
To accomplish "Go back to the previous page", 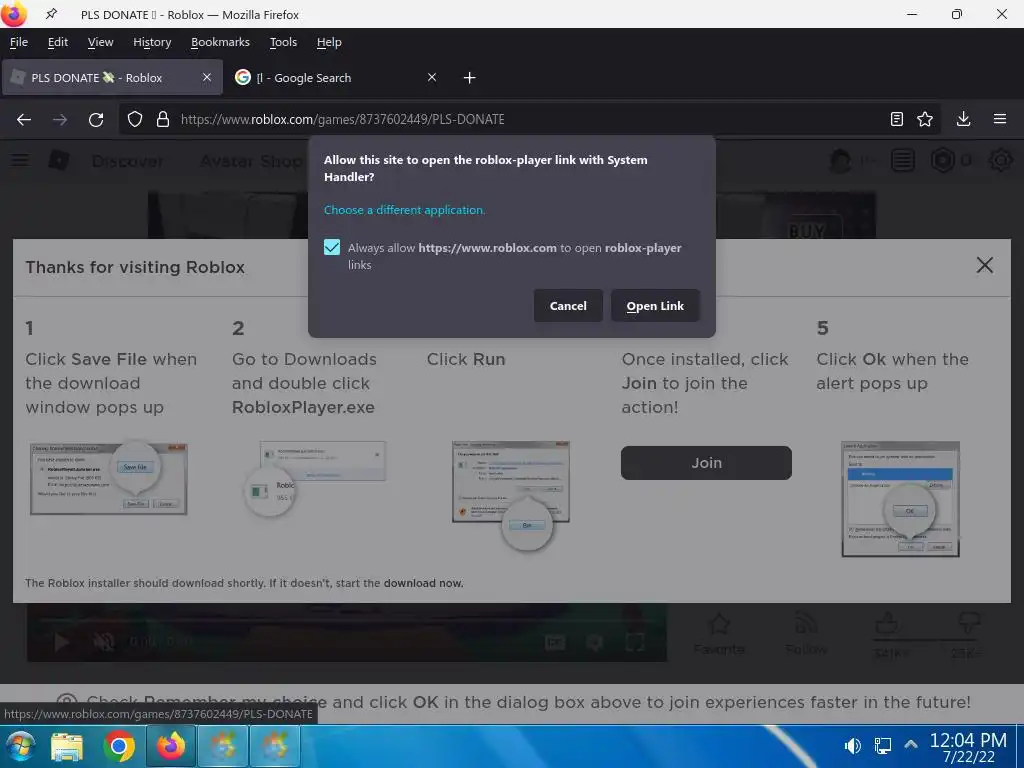I will tap(24, 120).
